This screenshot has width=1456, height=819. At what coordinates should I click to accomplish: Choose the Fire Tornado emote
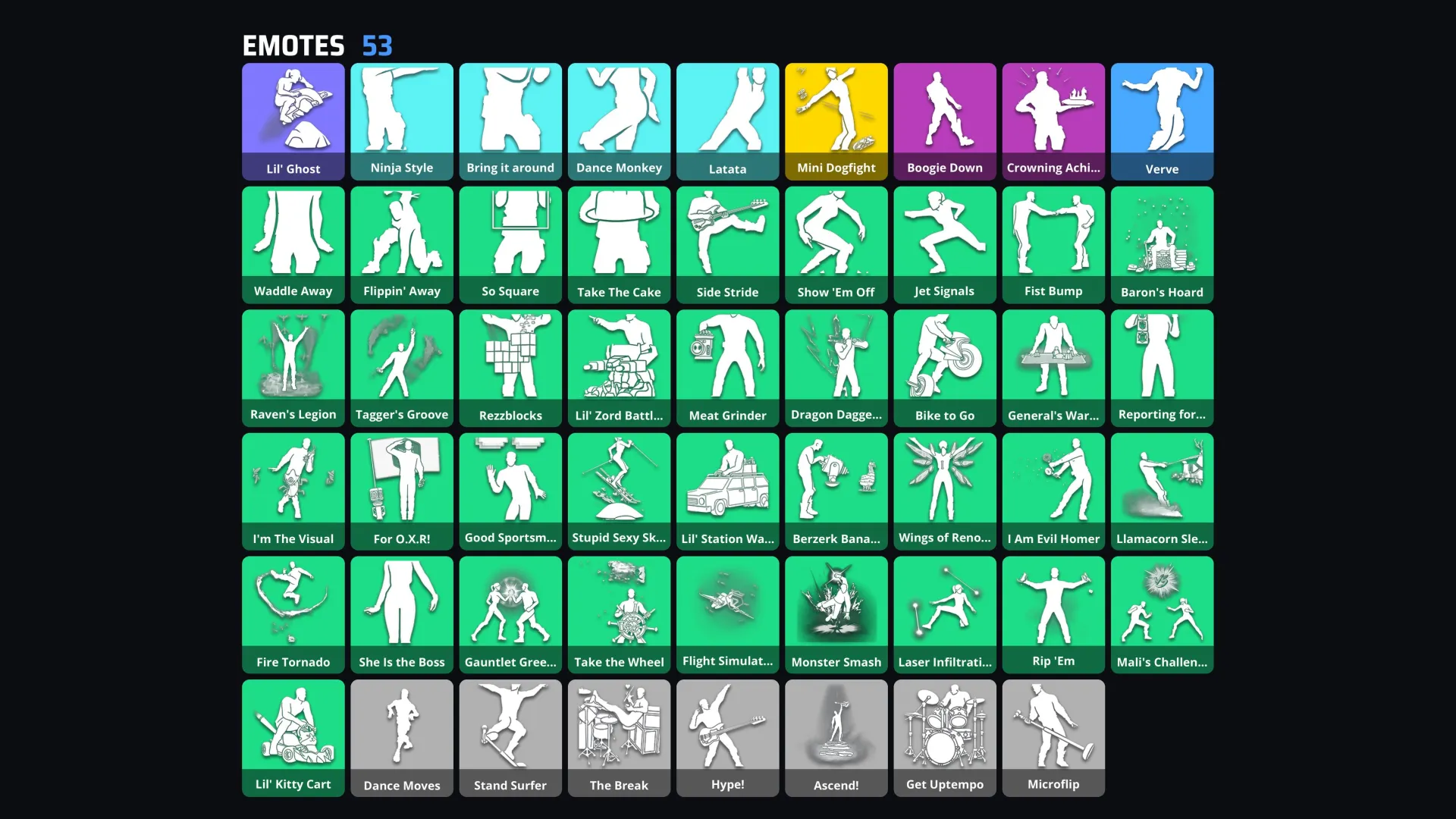coord(293,615)
